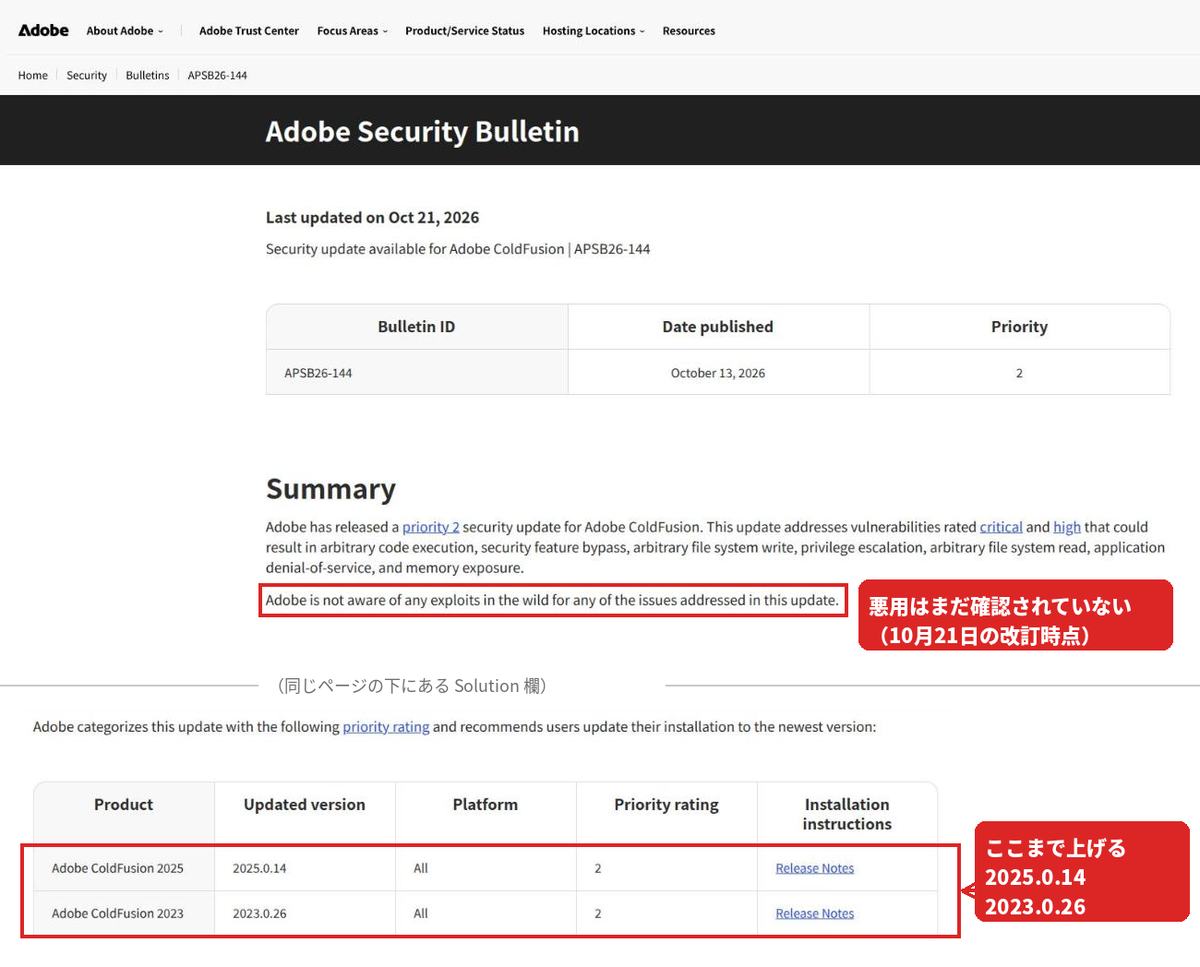This screenshot has width=1200, height=967.
Task: Click the 'Adobe Security Bulletin' heading
Action: (x=422, y=131)
